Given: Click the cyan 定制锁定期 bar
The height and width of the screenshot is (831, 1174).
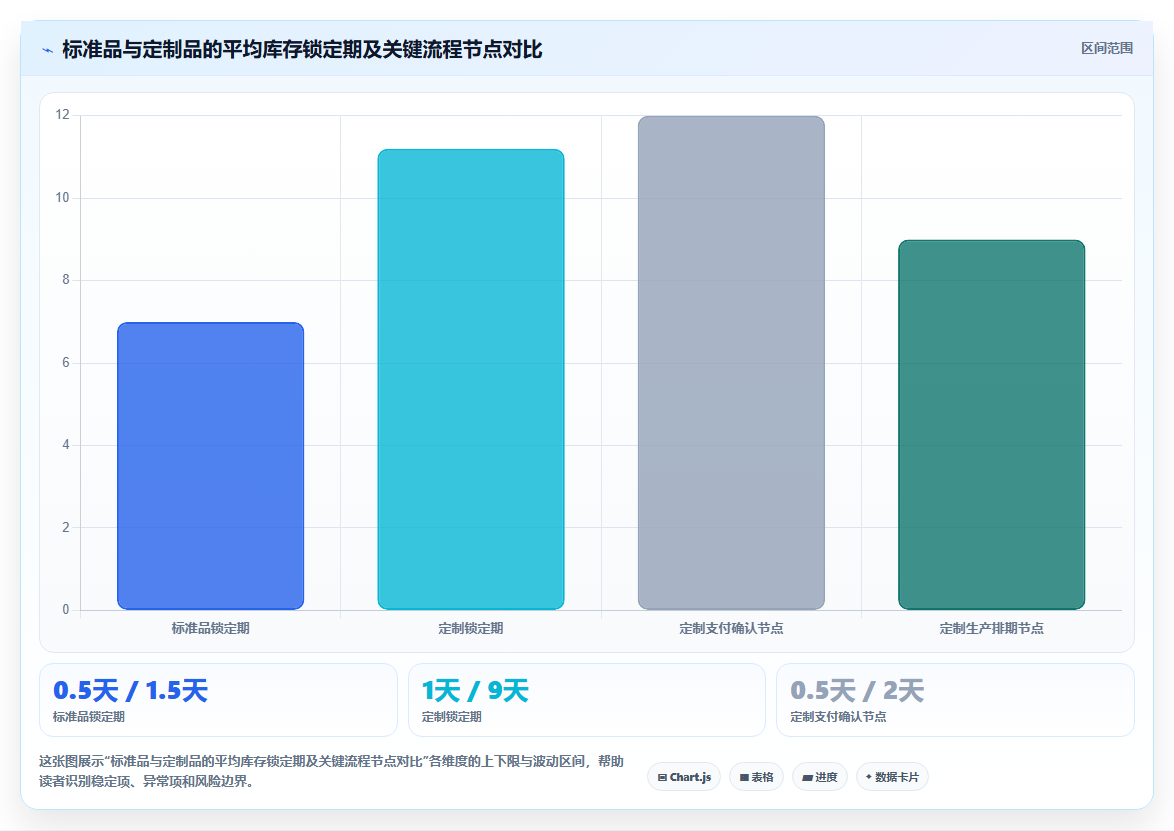Looking at the screenshot, I should click(x=471, y=379).
